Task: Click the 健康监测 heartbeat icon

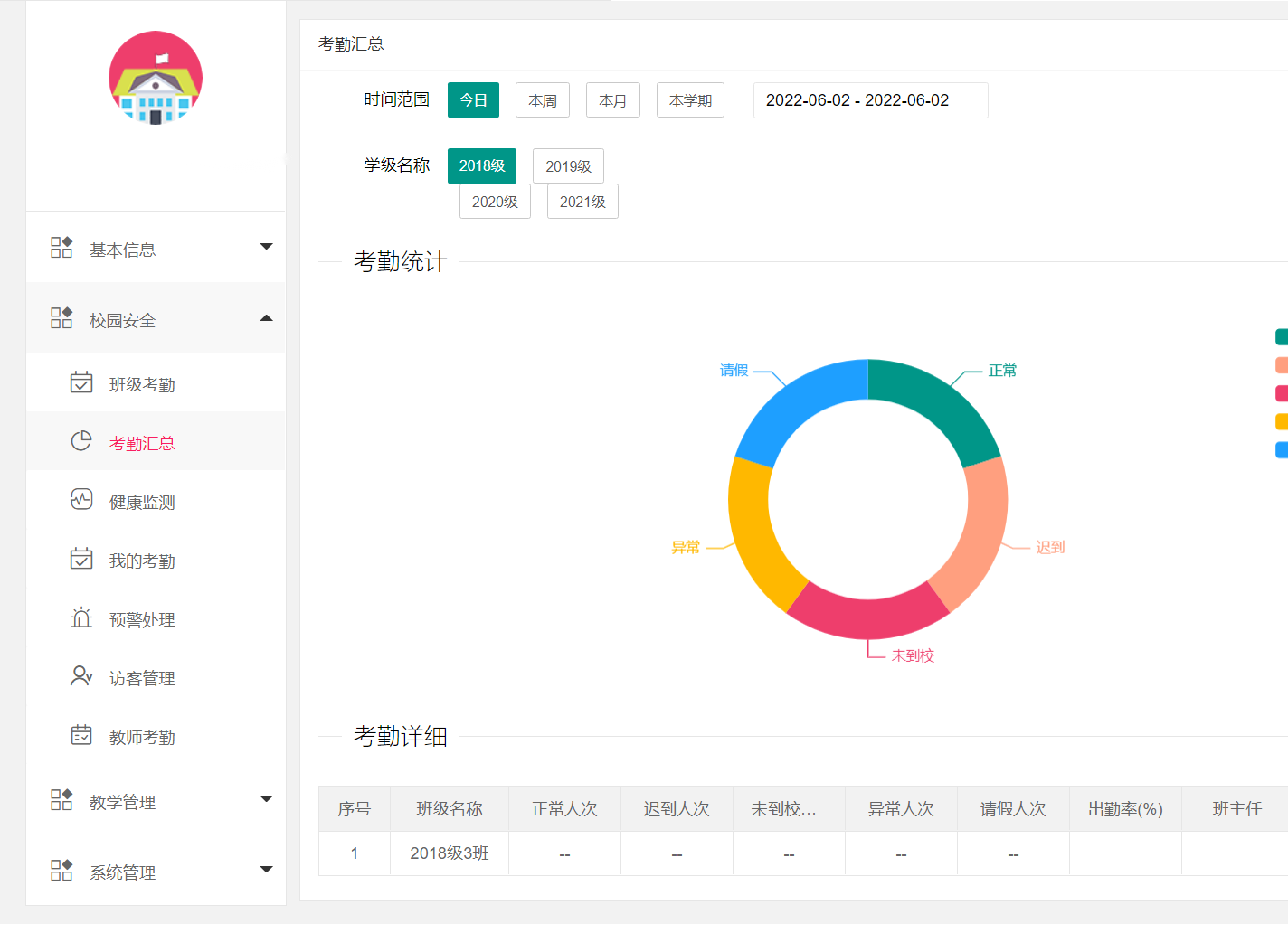Action: (x=81, y=500)
